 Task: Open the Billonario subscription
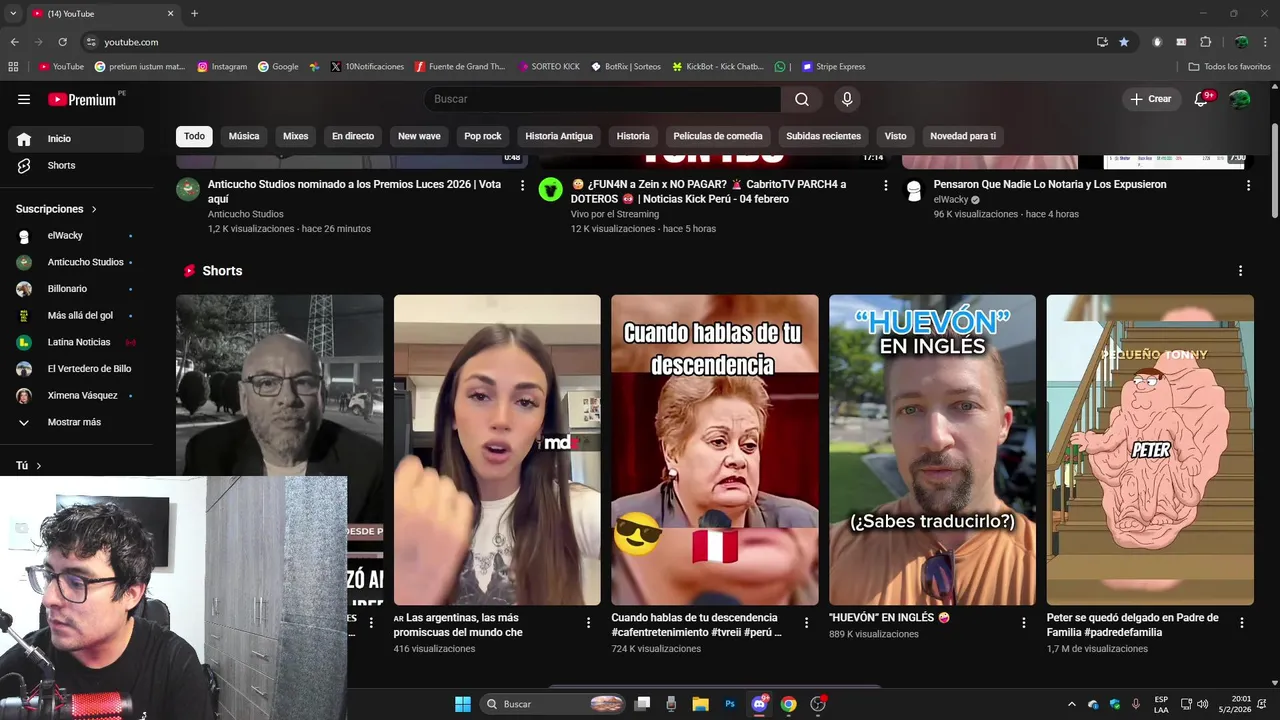(x=76, y=289)
